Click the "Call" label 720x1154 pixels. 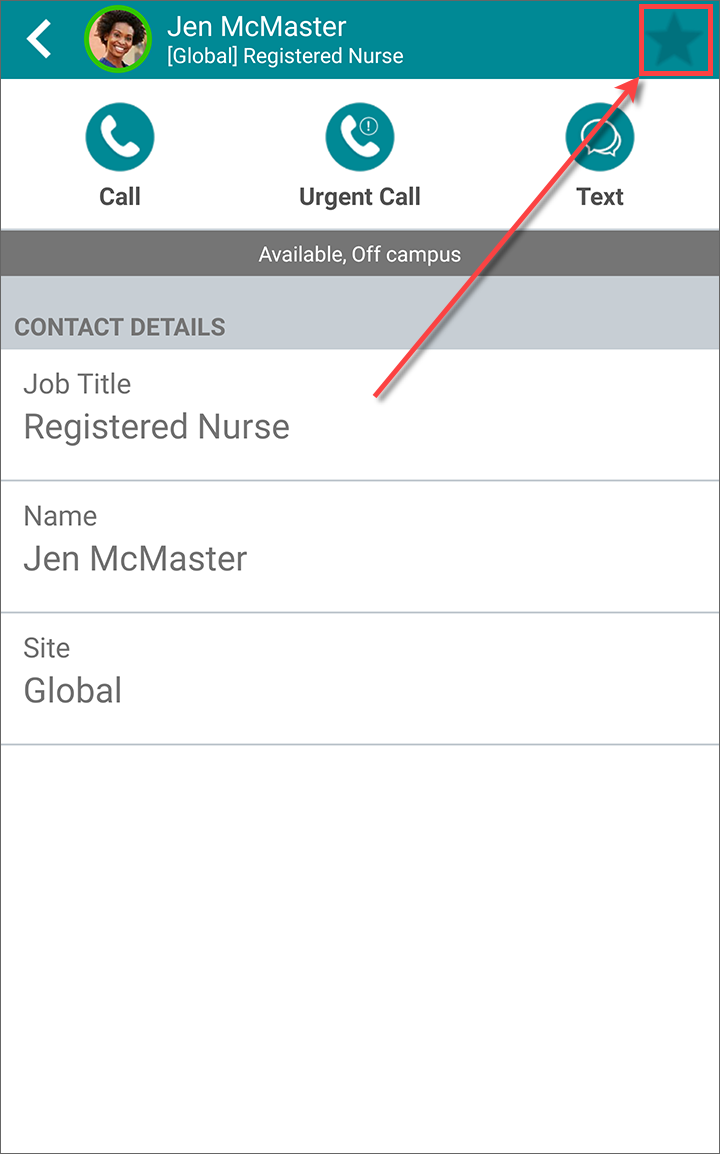[x=120, y=197]
